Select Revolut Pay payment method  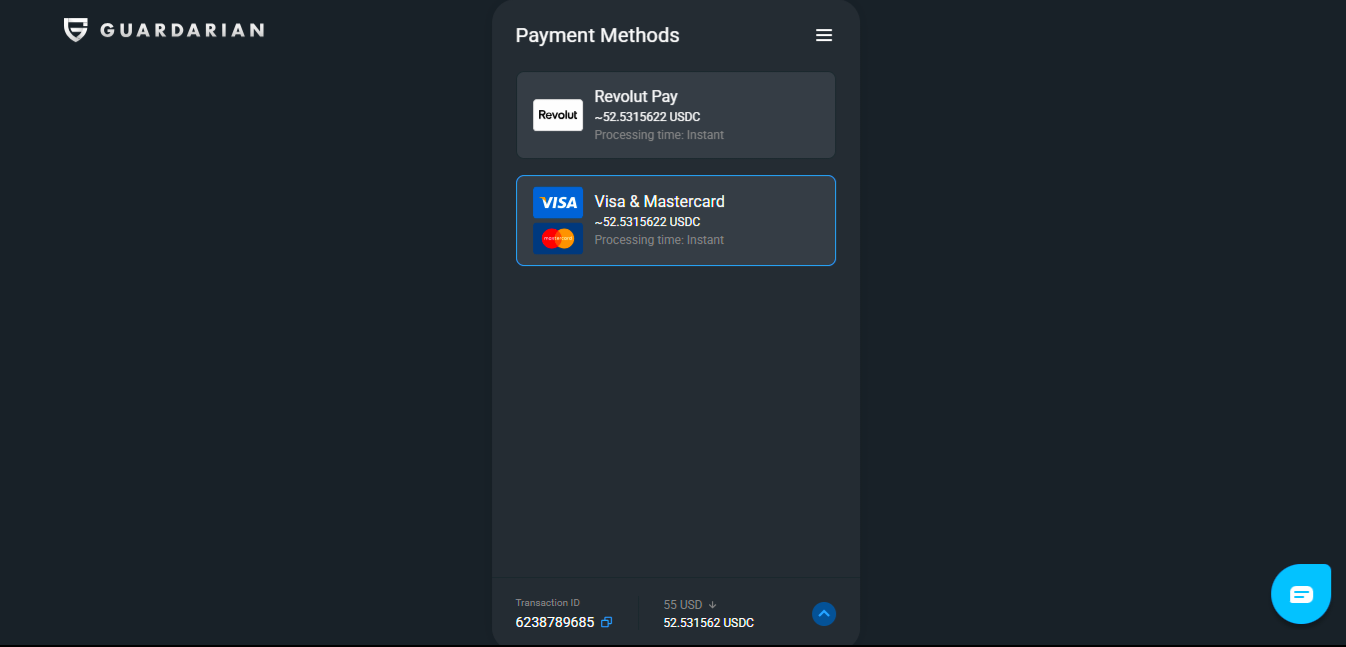point(676,115)
